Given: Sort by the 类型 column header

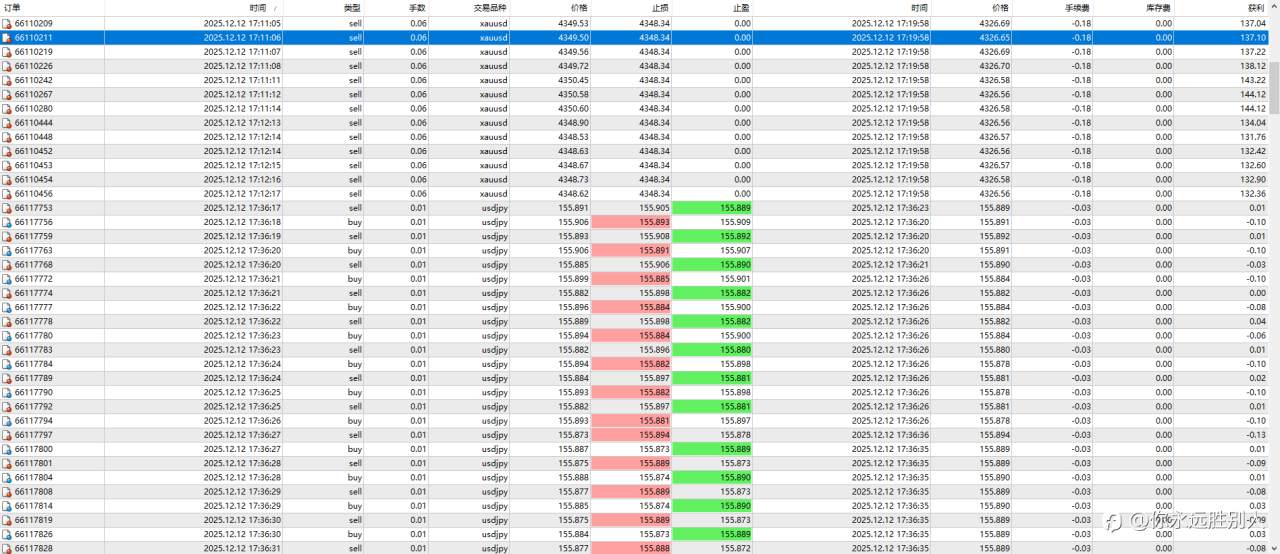Looking at the screenshot, I should (352, 8).
